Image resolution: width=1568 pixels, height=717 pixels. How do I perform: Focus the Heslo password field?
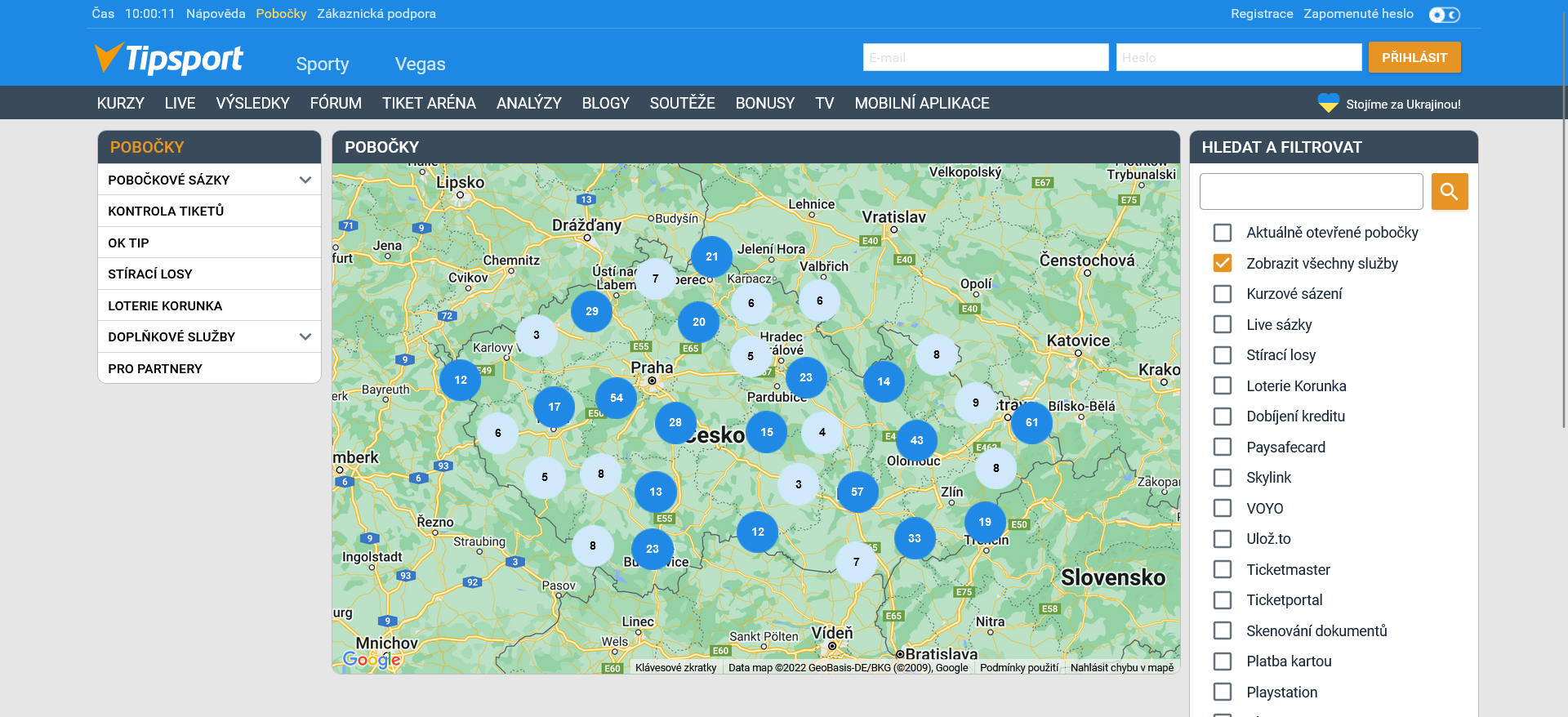(1239, 57)
